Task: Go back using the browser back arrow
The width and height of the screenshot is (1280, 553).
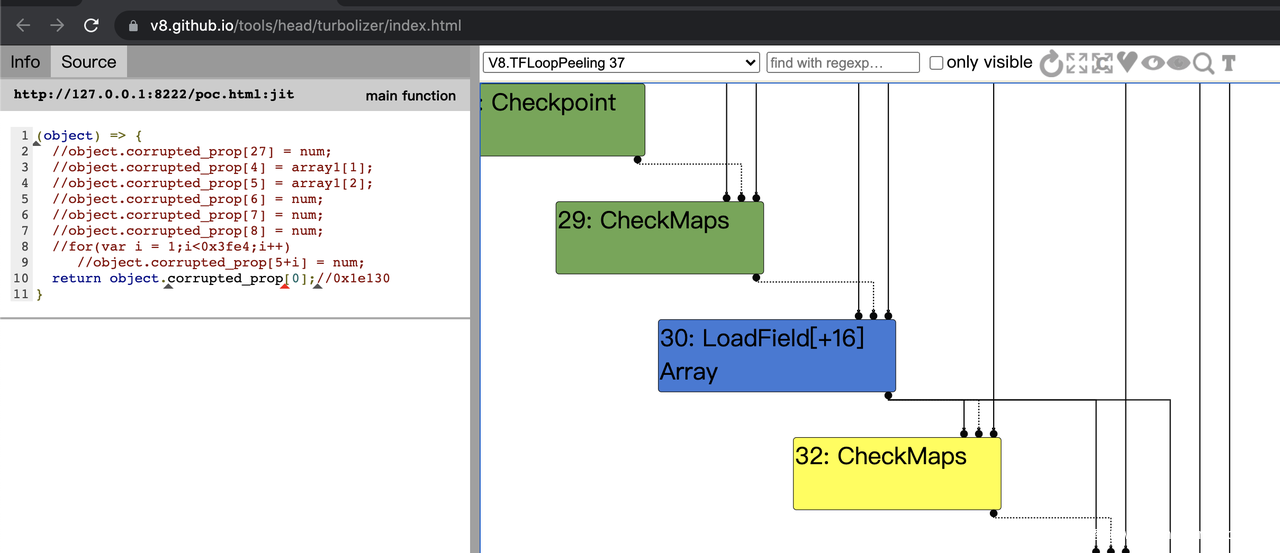Action: click(x=24, y=26)
